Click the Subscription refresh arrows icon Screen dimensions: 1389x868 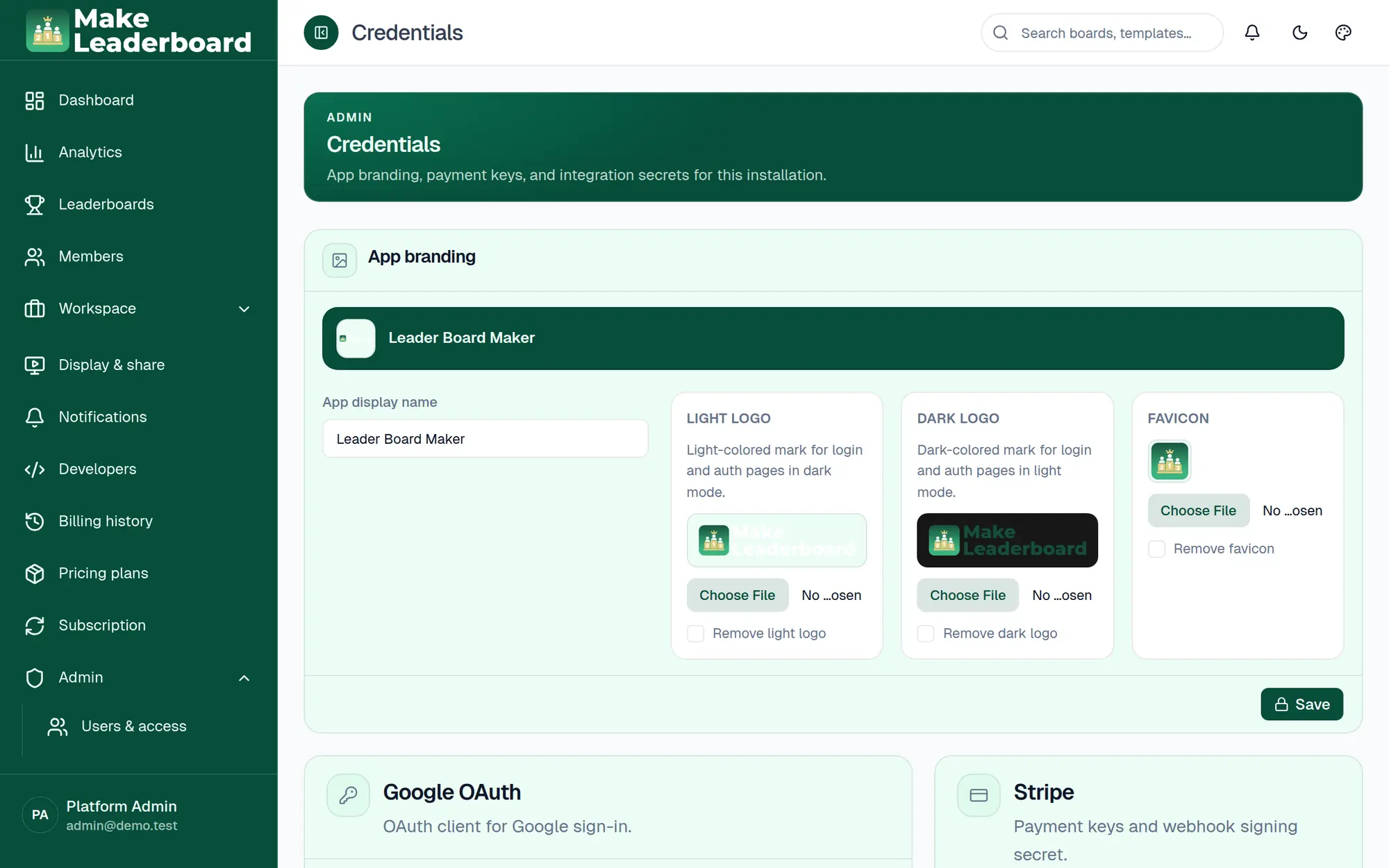pyautogui.click(x=35, y=626)
